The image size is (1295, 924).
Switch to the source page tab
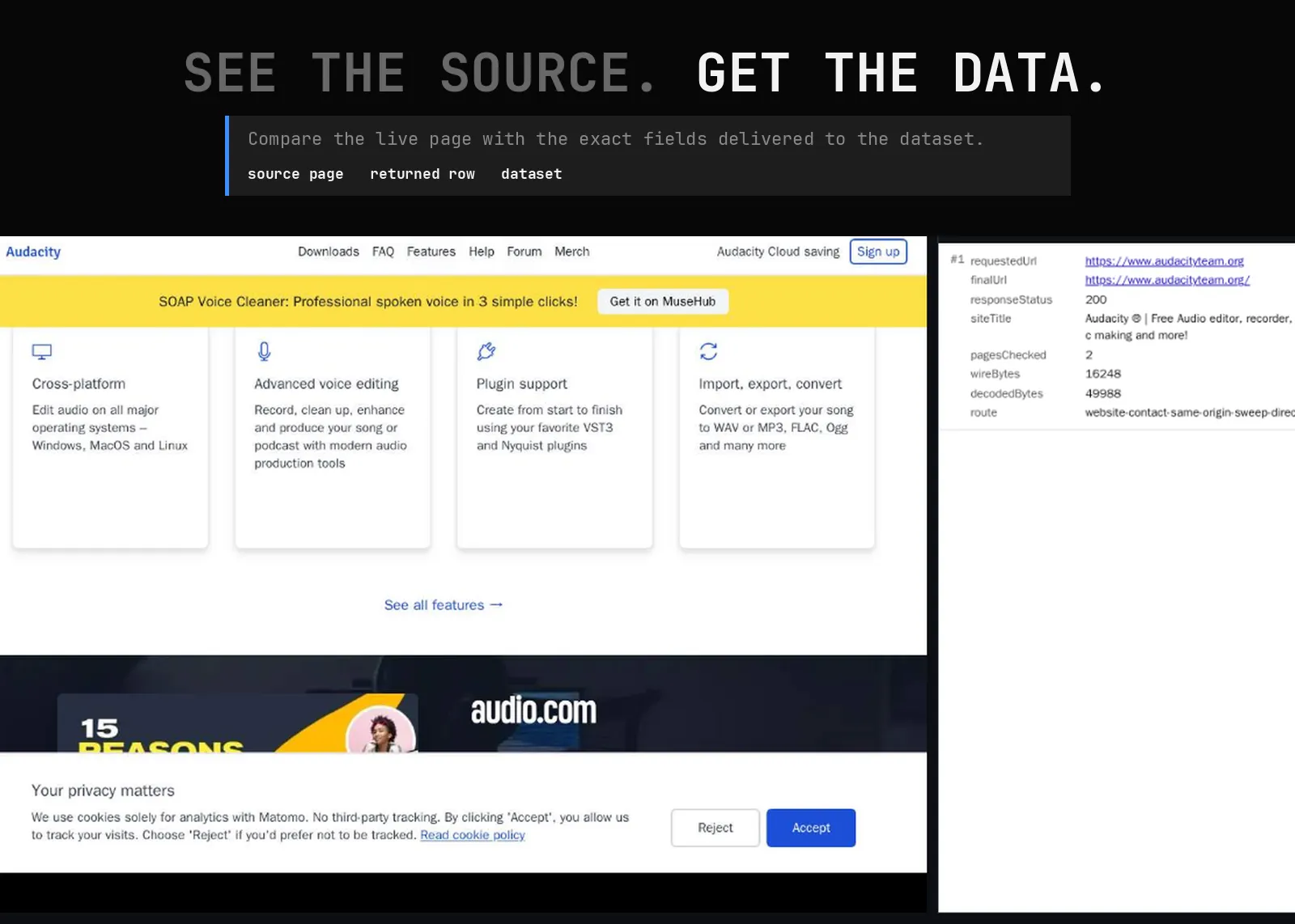[x=295, y=174]
